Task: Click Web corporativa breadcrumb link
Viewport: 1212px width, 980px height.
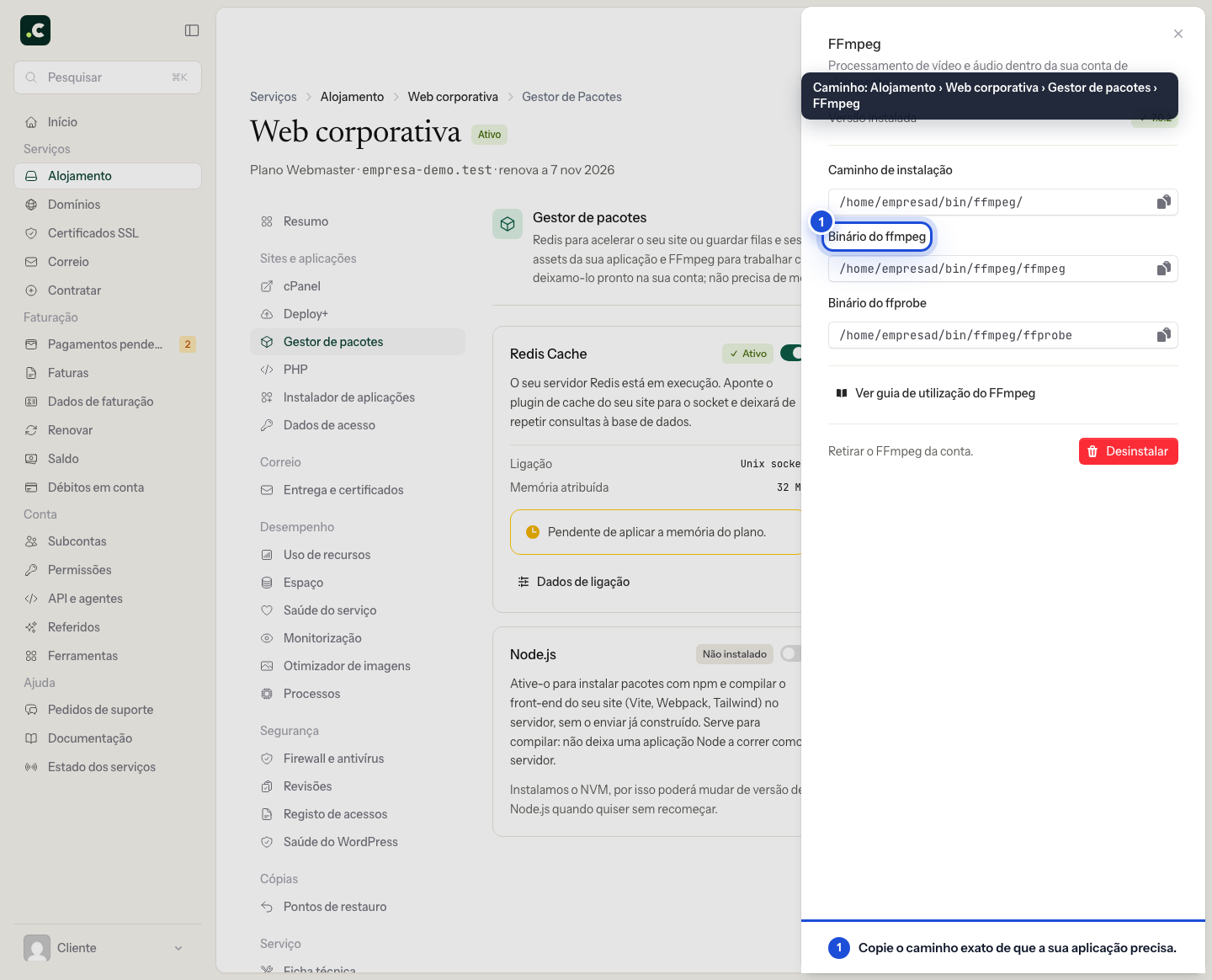Action: (x=453, y=97)
